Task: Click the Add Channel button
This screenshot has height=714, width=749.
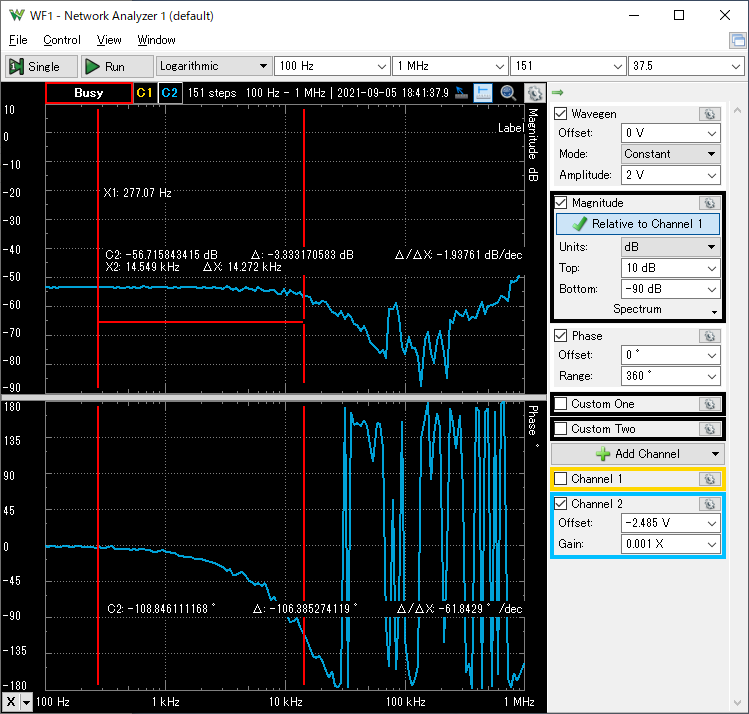Action: [x=638, y=454]
